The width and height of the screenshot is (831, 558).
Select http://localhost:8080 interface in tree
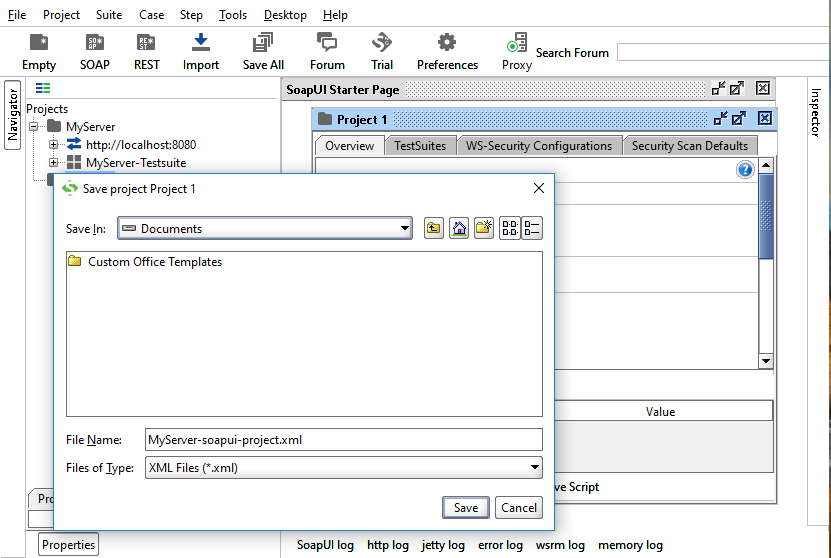click(141, 145)
